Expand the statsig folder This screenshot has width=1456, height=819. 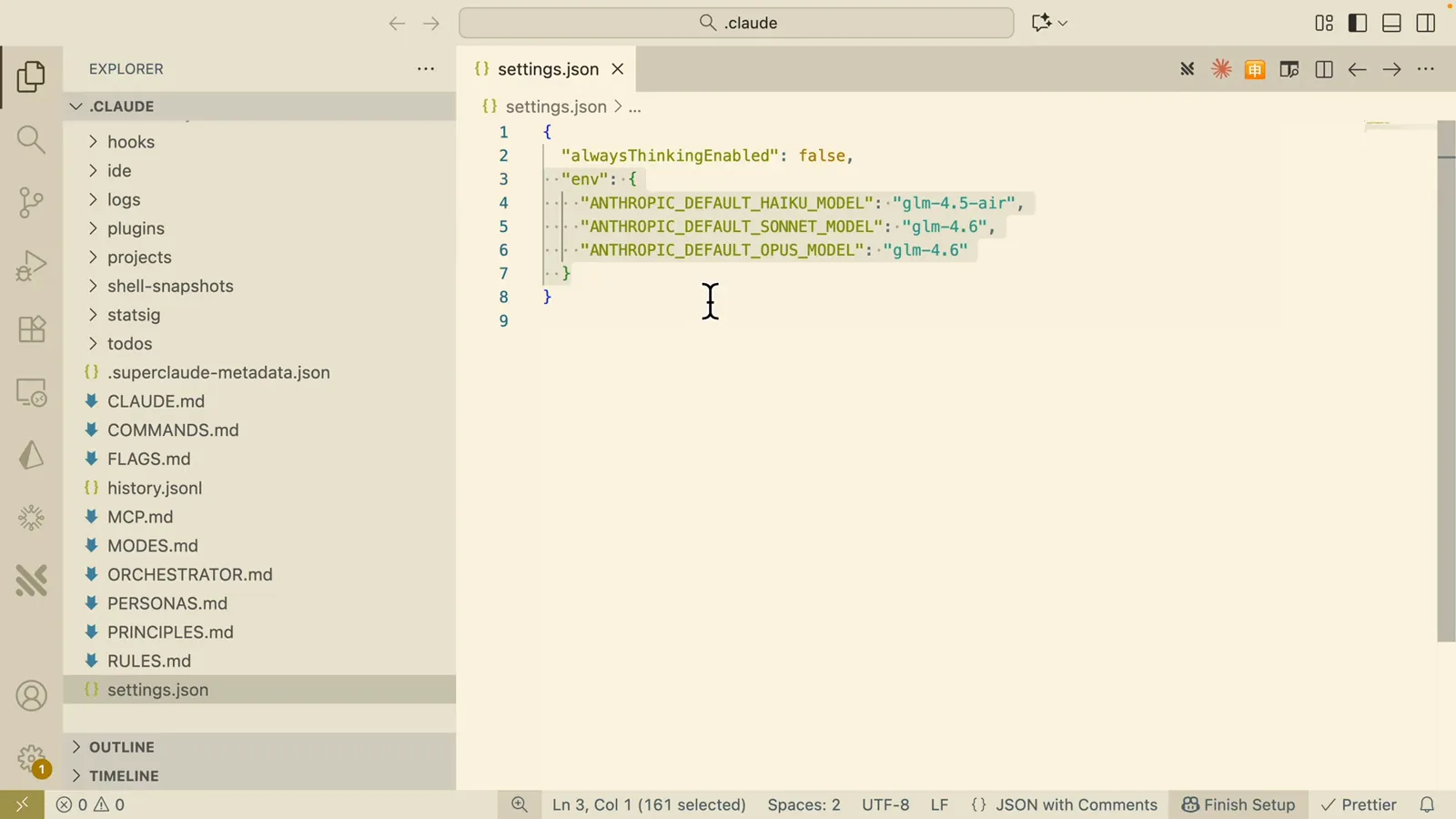pos(259,315)
